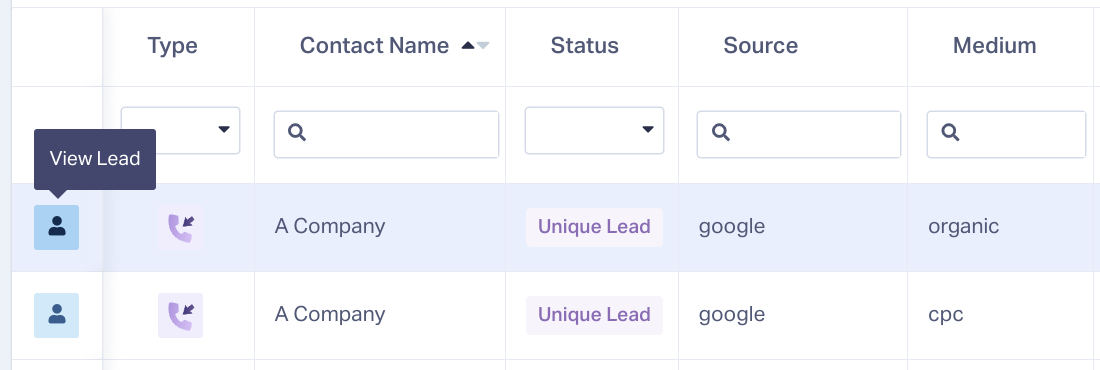Click the Unique Lead badge in the cpc row
1100x370 pixels.
tap(594, 315)
